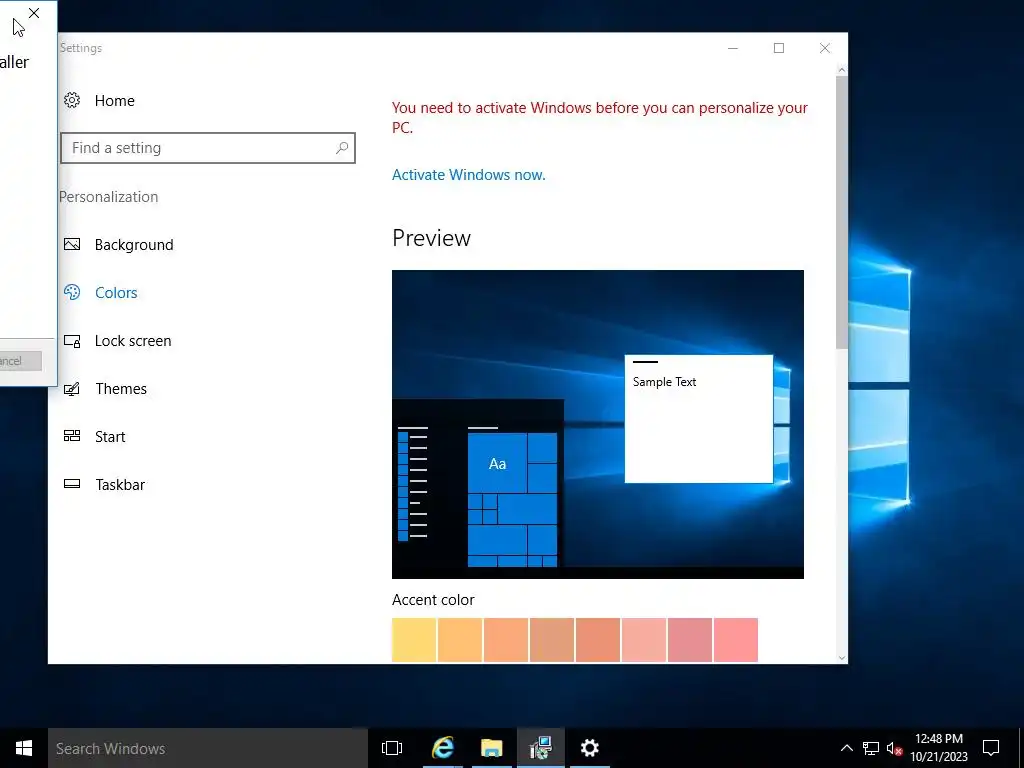The height and width of the screenshot is (768, 1024).
Task: Open File Explorer from the taskbar
Action: (x=492, y=748)
